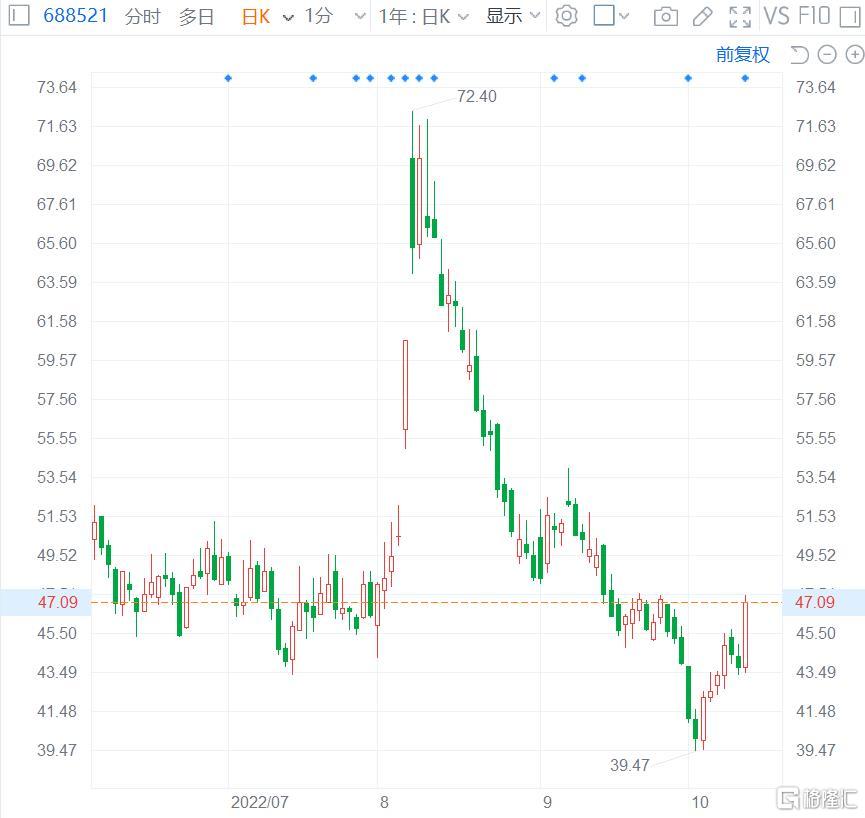The width and height of the screenshot is (865, 818).
Task: Click the 73.64 label on right axis
Action: 815,87
